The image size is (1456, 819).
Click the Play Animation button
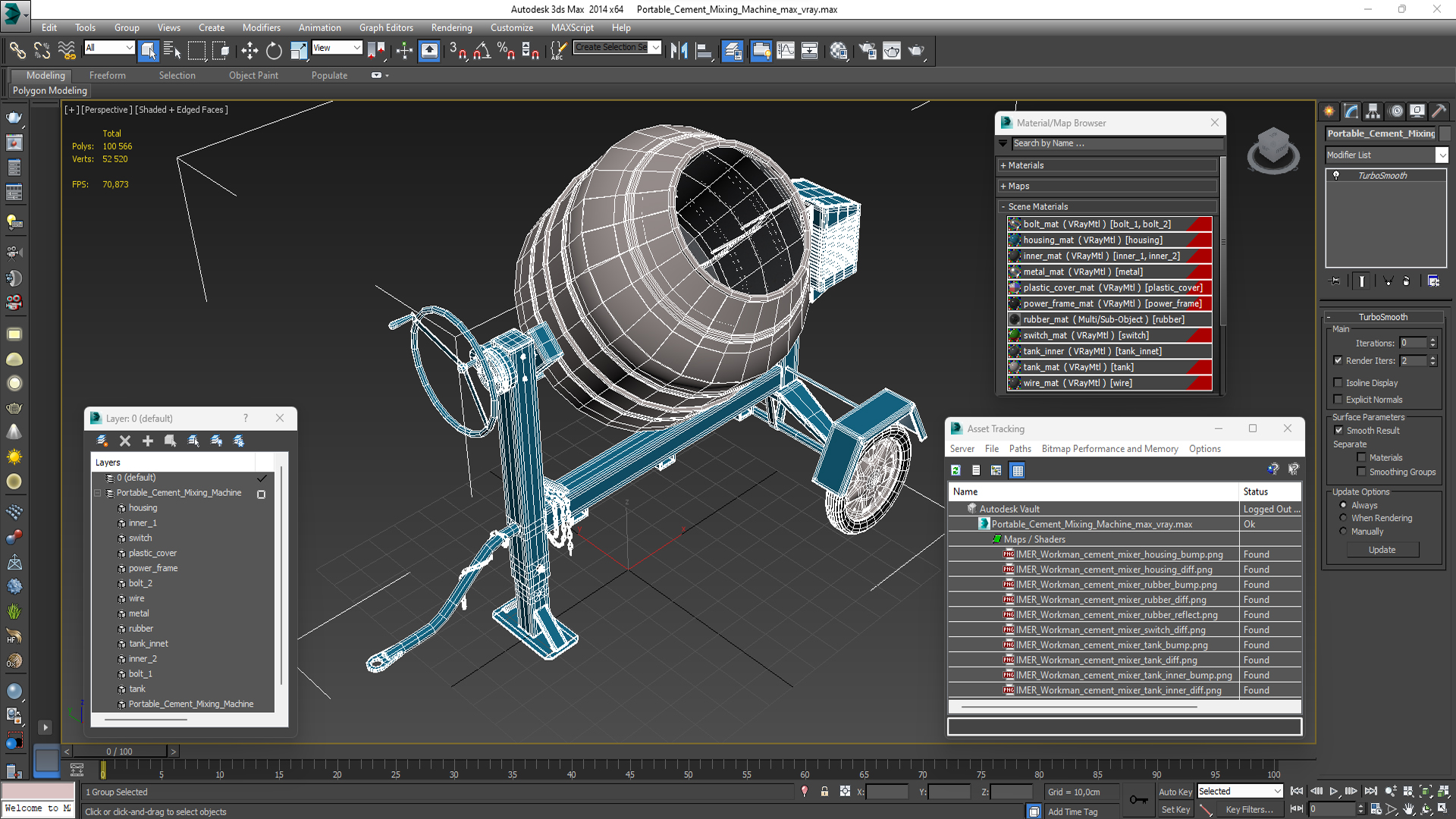[1334, 791]
